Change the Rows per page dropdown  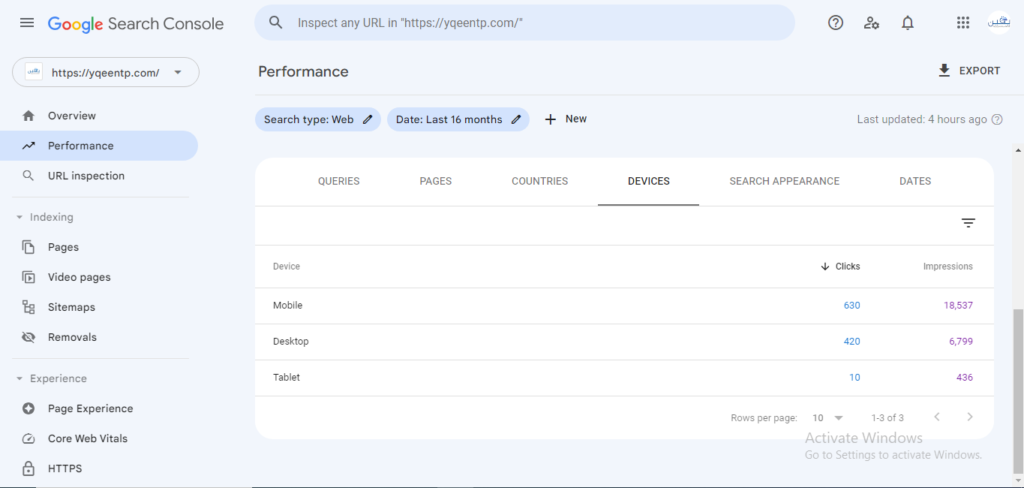[827, 417]
